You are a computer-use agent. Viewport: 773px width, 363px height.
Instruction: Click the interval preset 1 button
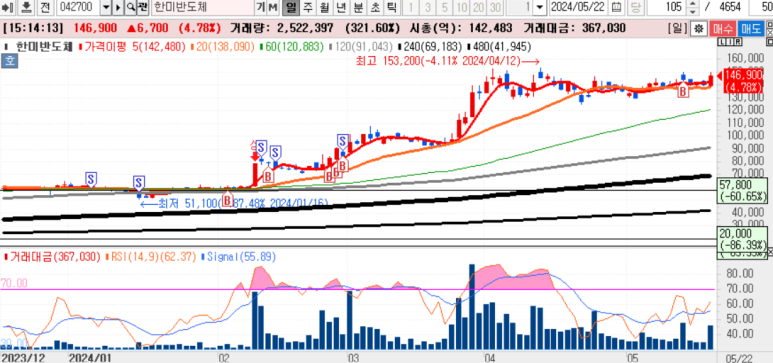[411, 7]
